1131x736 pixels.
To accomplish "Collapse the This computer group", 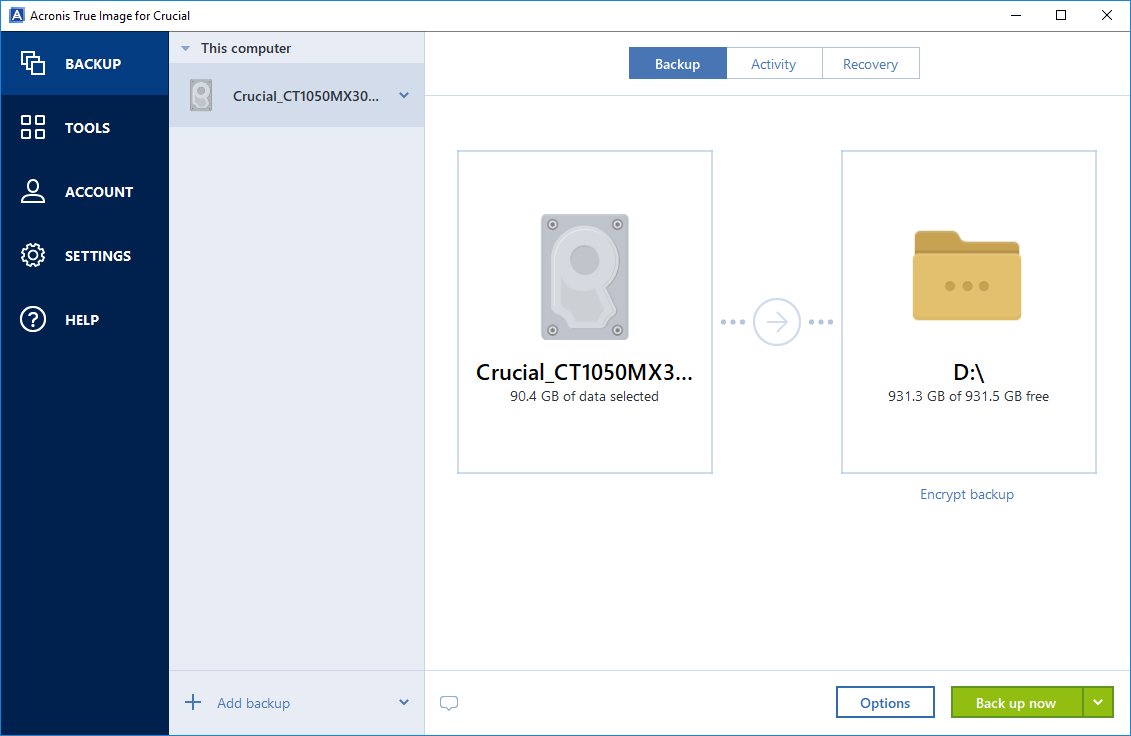I will click(x=185, y=48).
